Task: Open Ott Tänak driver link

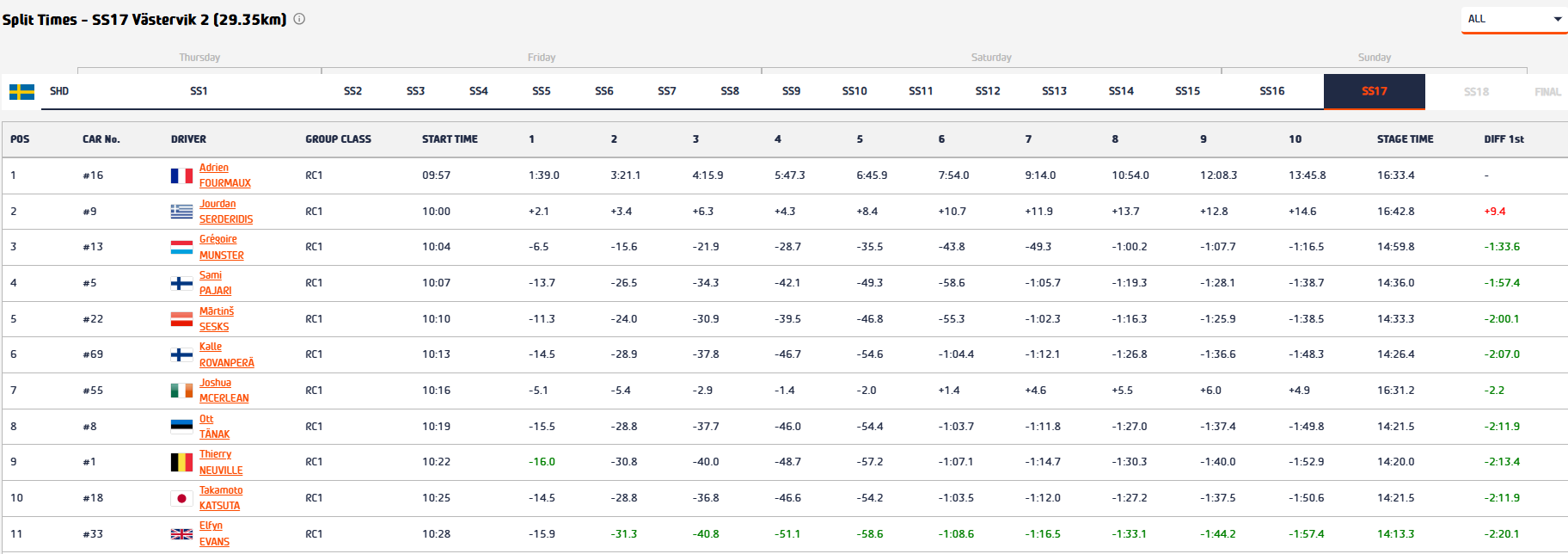Action: point(215,427)
